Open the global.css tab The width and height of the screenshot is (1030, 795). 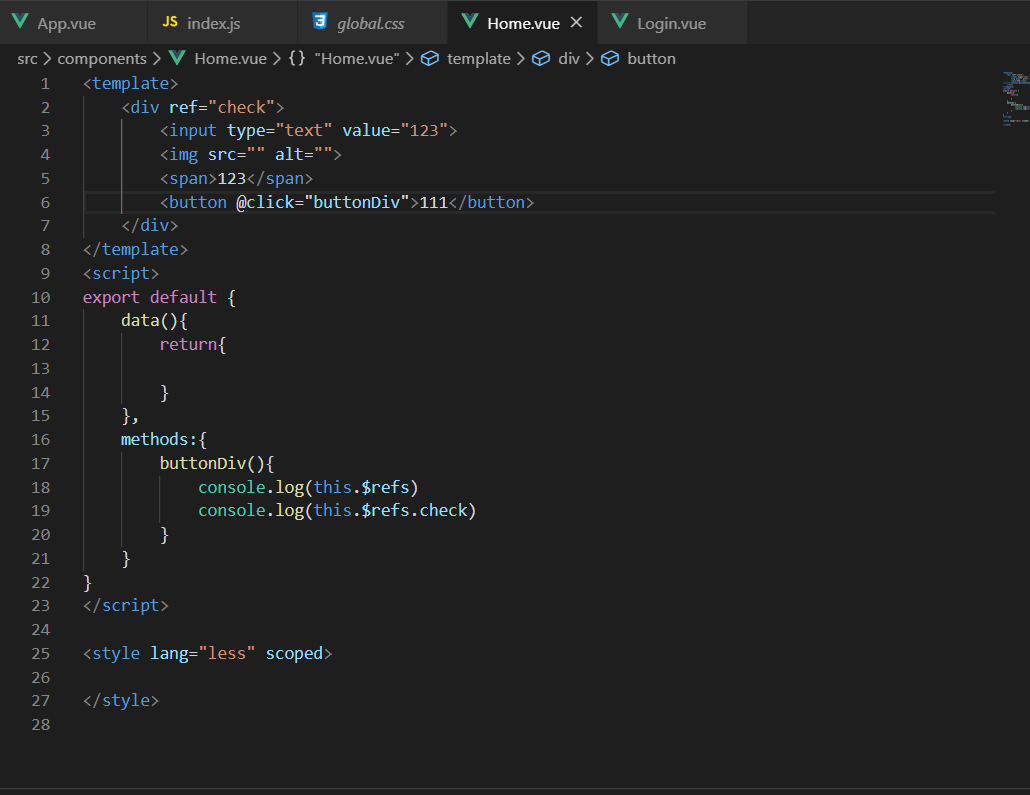tap(372, 23)
